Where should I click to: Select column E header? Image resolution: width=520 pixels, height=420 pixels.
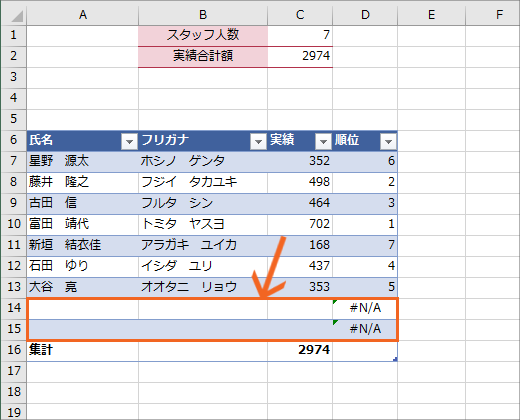(x=431, y=15)
